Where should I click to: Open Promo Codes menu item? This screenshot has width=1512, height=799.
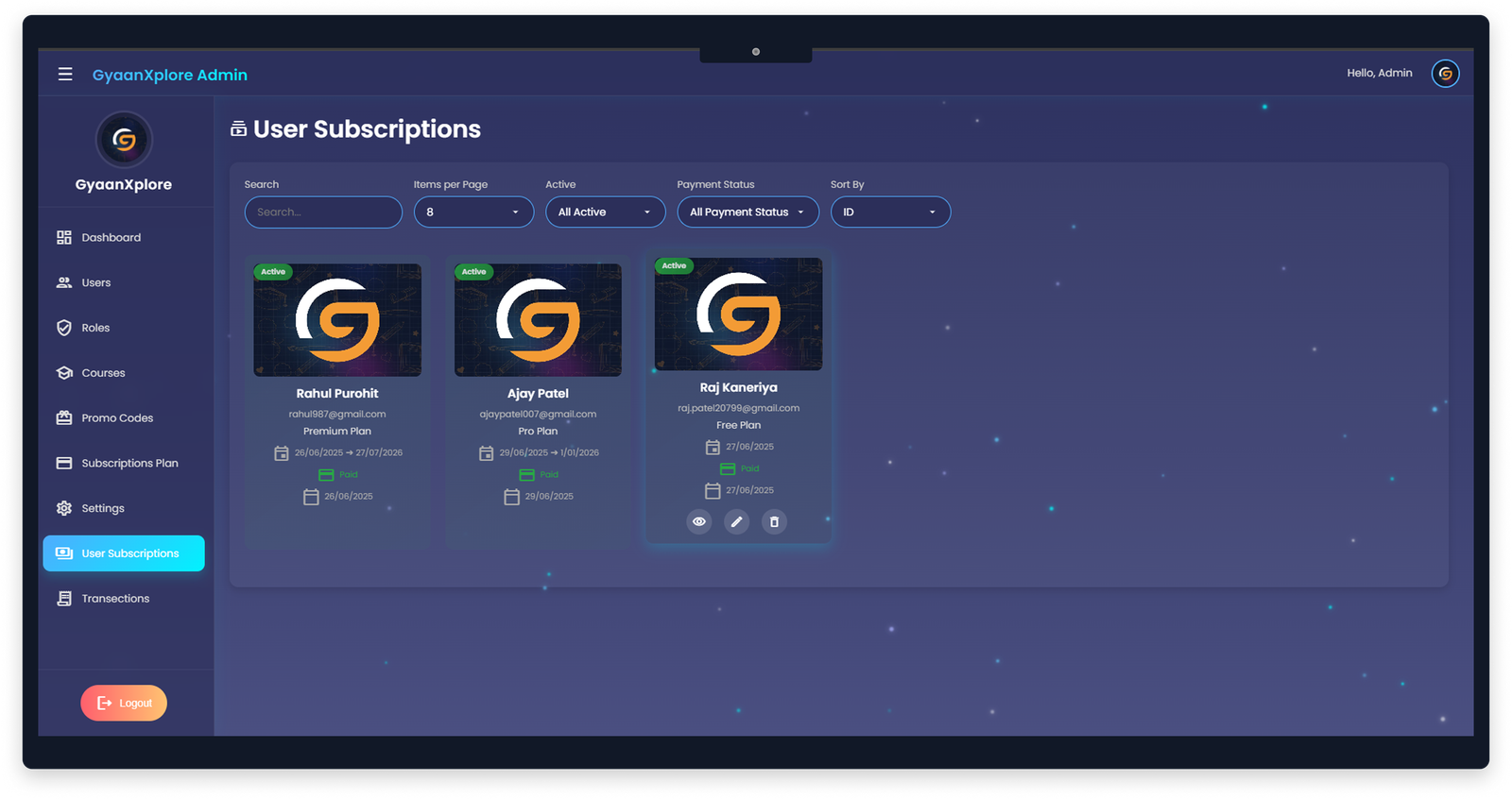pos(124,417)
